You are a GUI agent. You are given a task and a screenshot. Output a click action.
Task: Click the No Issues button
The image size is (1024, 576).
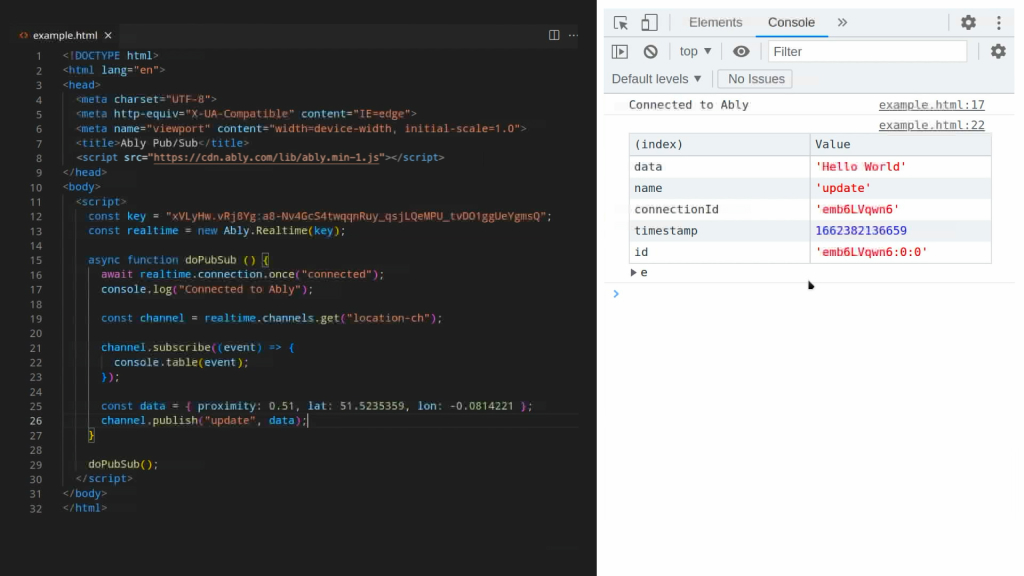click(x=755, y=79)
